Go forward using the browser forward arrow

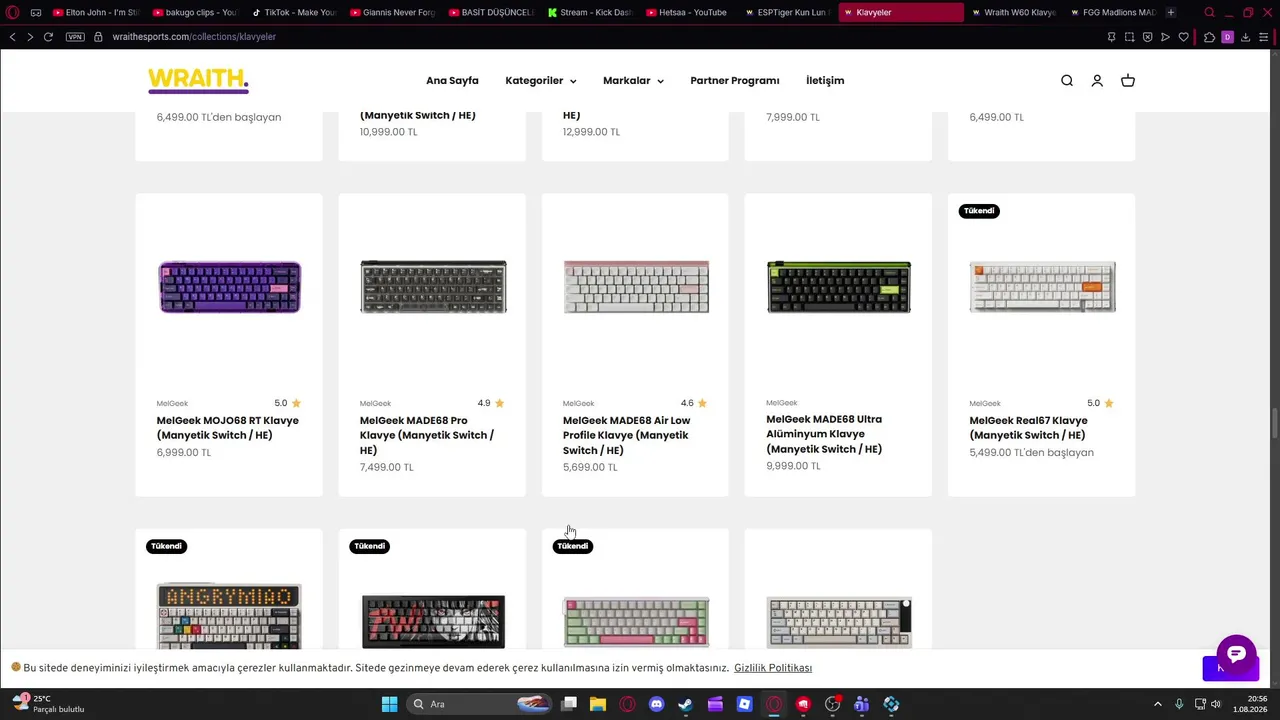(x=30, y=37)
